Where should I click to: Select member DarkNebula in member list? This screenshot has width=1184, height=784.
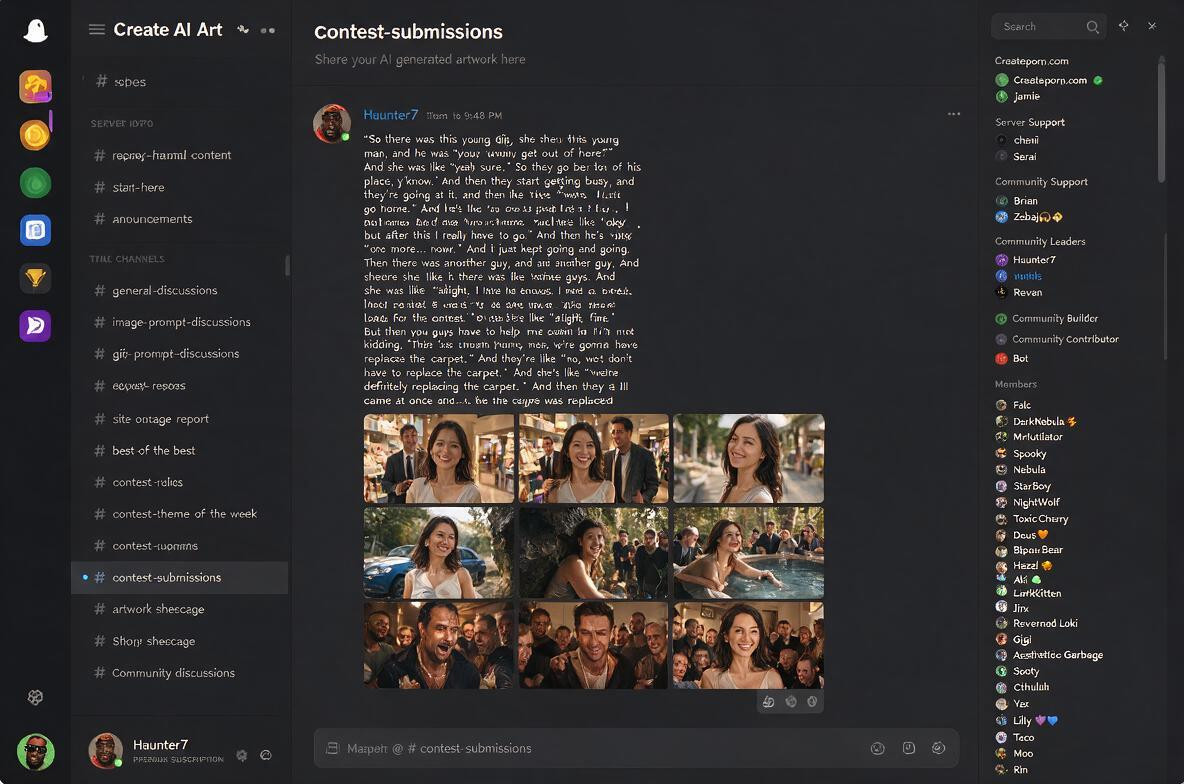coord(1036,421)
